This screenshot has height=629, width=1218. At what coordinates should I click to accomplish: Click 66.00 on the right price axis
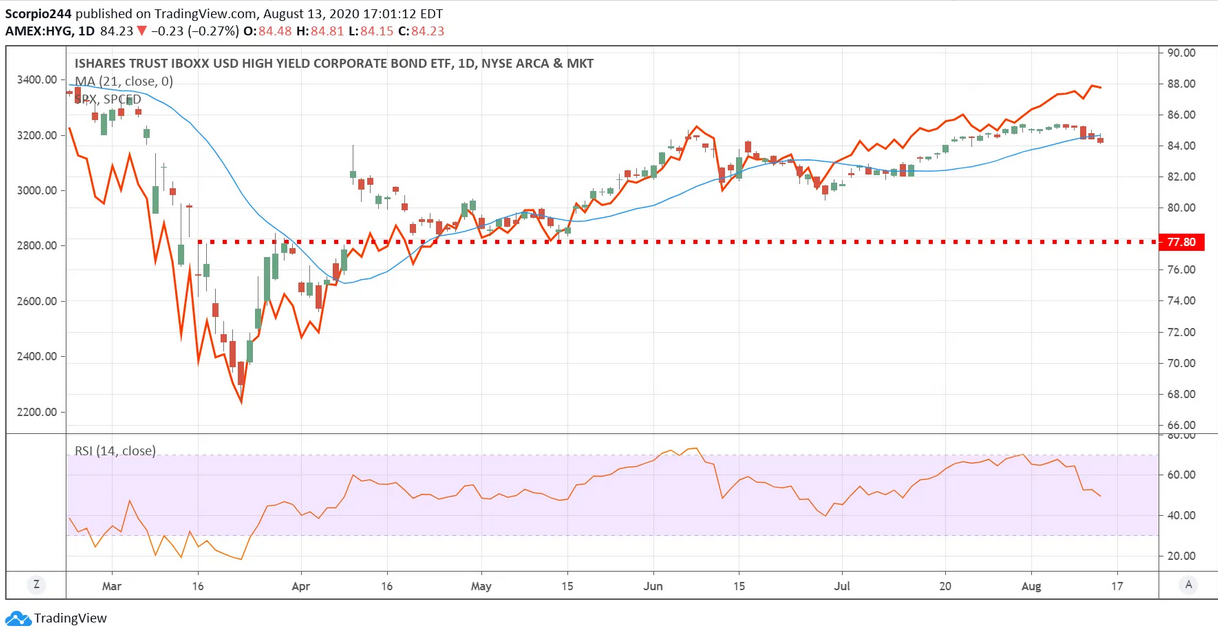tap(1181, 425)
